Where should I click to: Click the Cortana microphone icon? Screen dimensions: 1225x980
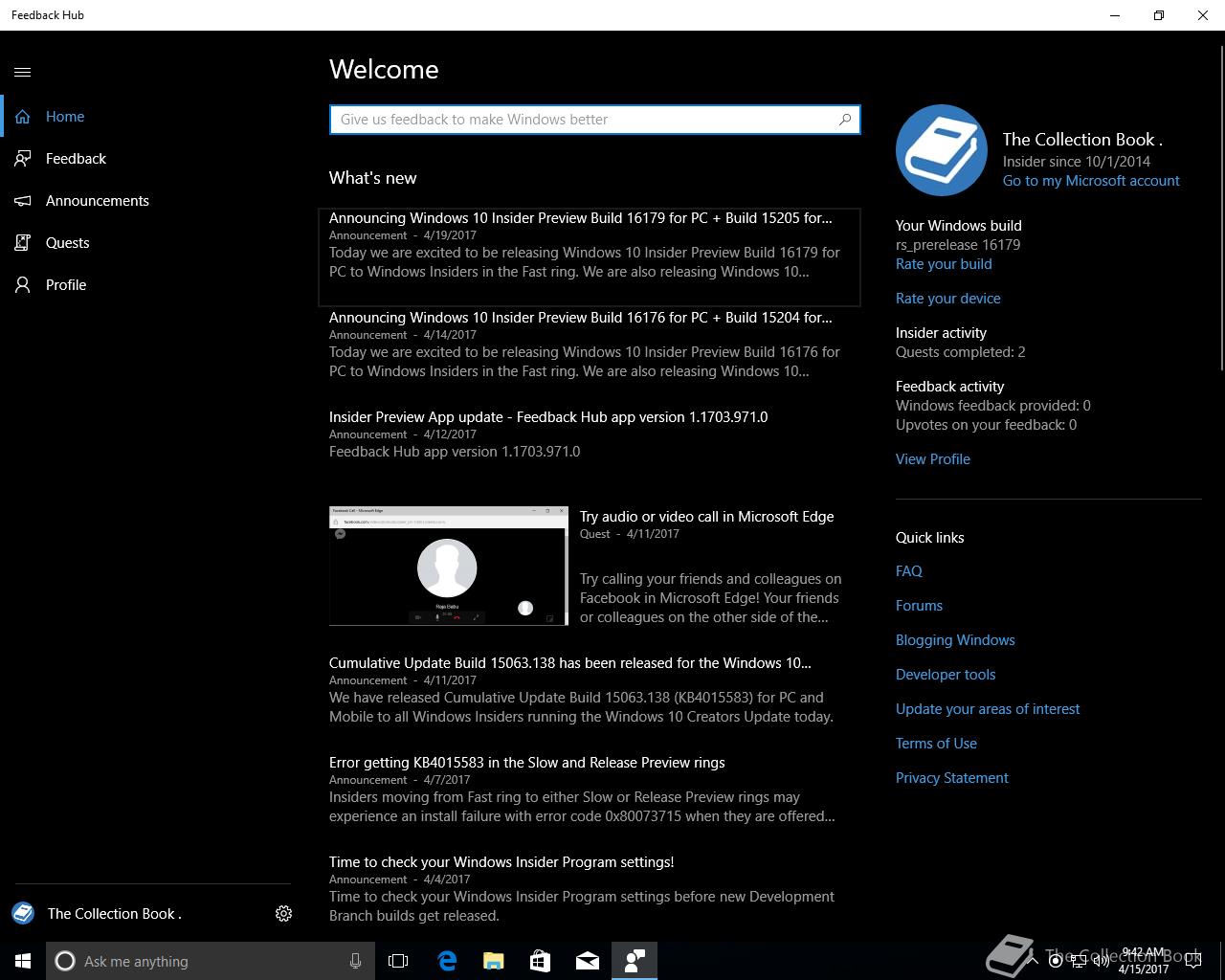355,961
